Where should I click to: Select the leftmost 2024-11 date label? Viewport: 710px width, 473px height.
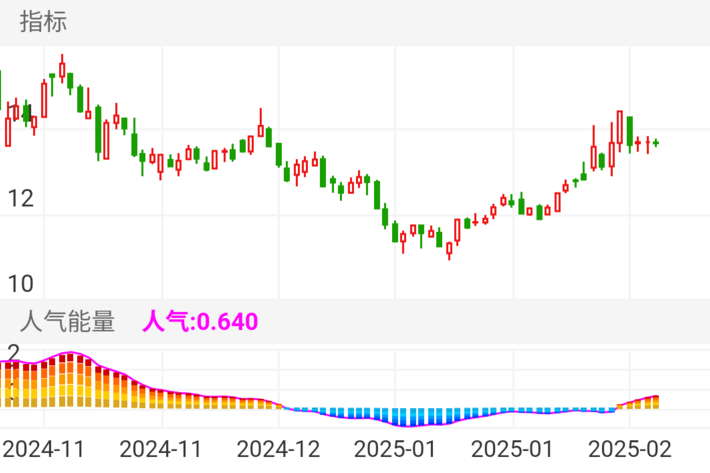44,446
